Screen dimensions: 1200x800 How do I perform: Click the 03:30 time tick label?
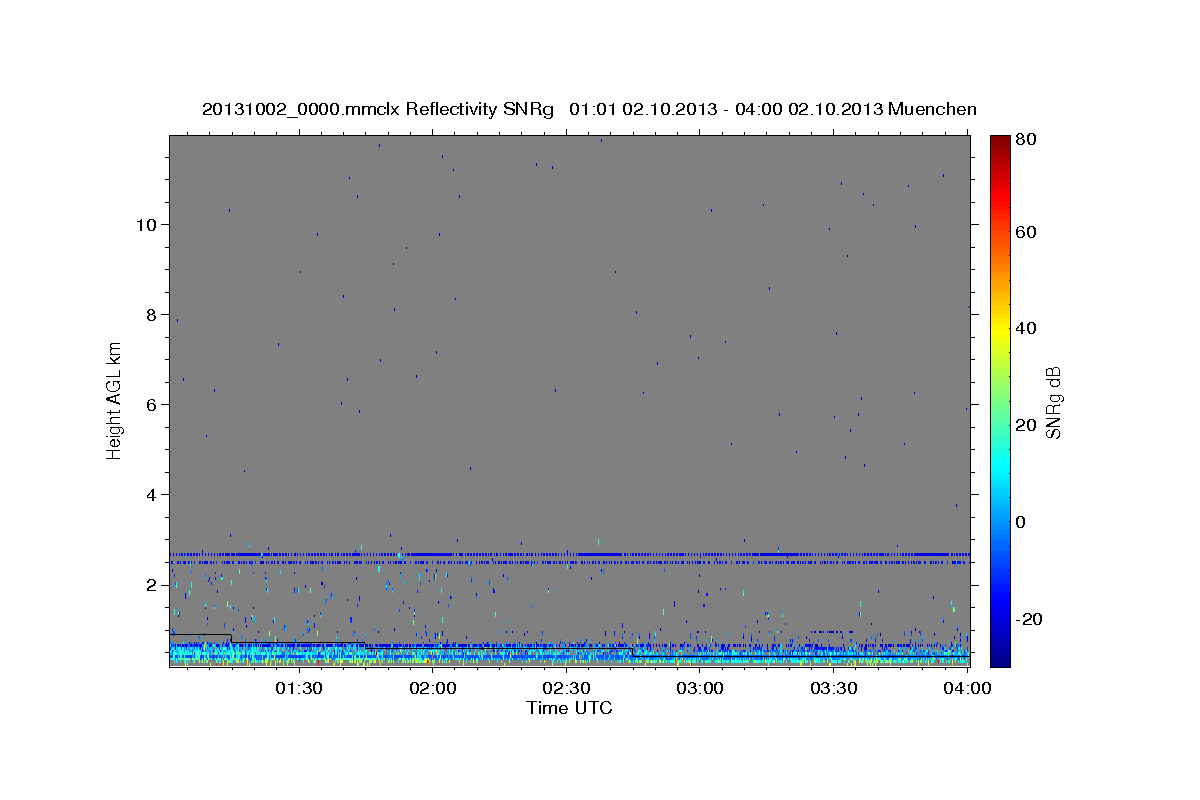pos(834,689)
